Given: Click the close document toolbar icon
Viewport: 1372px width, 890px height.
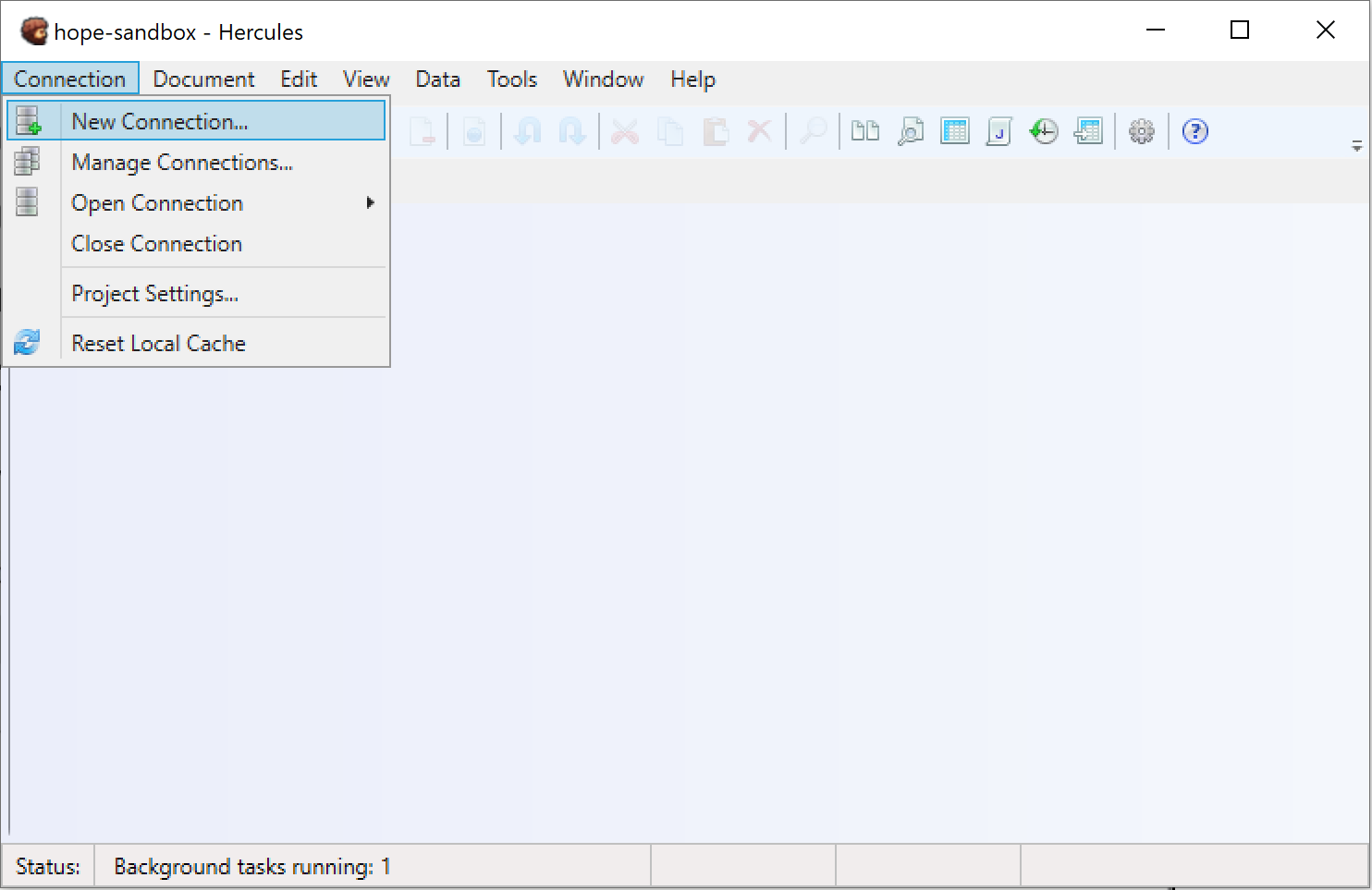Looking at the screenshot, I should tap(423, 131).
